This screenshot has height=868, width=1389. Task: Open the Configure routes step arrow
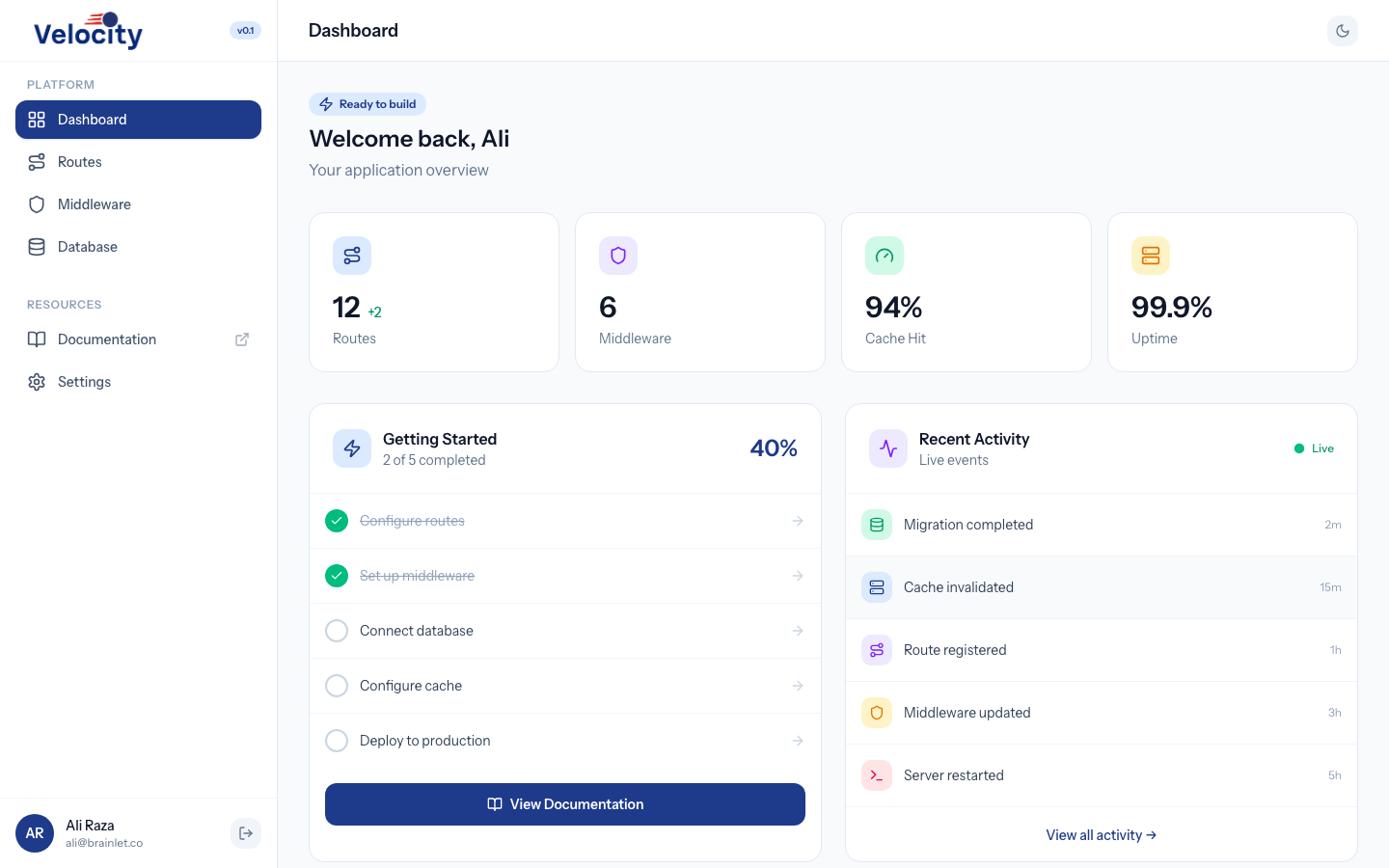[x=797, y=520]
